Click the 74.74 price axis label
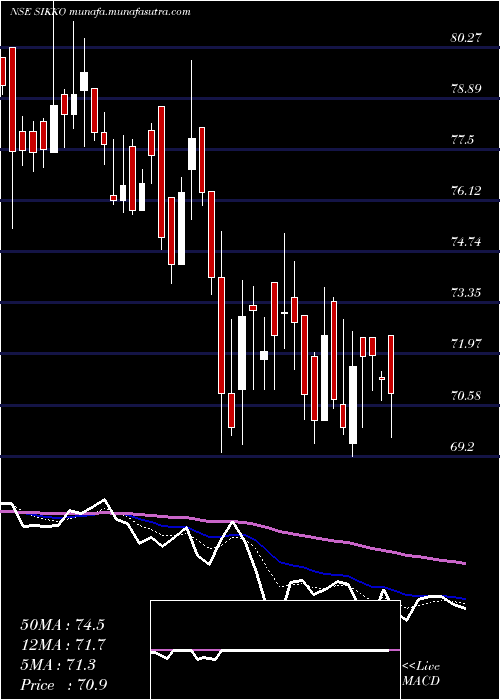The image size is (500, 700). pos(467,242)
